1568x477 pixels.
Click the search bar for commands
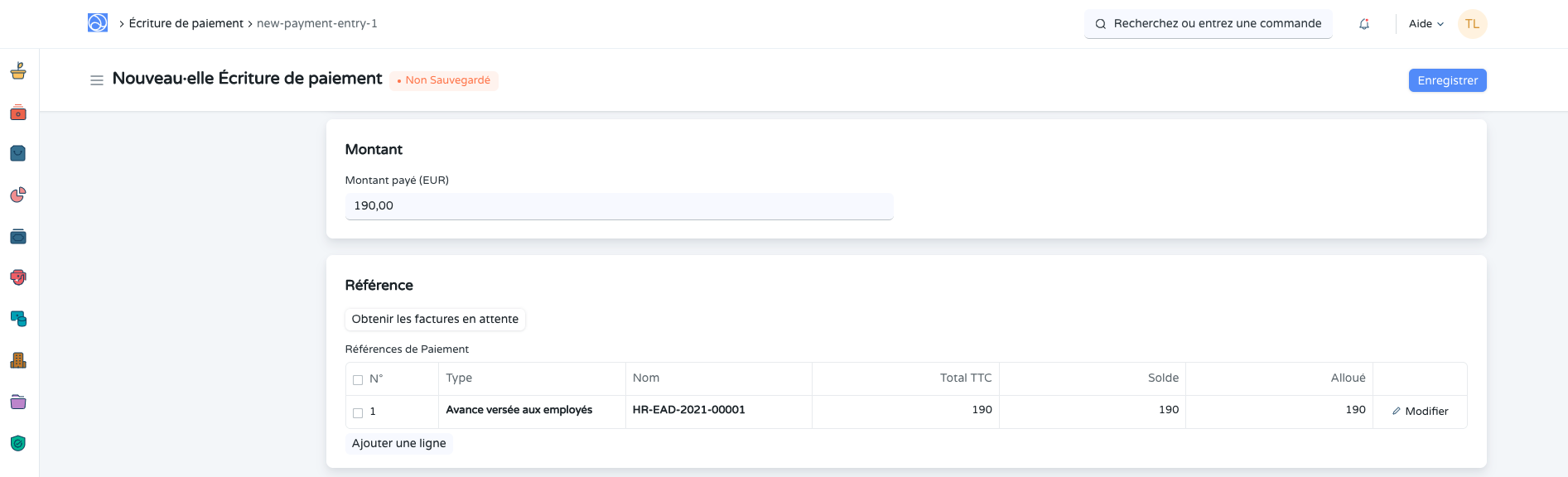pyautogui.click(x=1209, y=24)
